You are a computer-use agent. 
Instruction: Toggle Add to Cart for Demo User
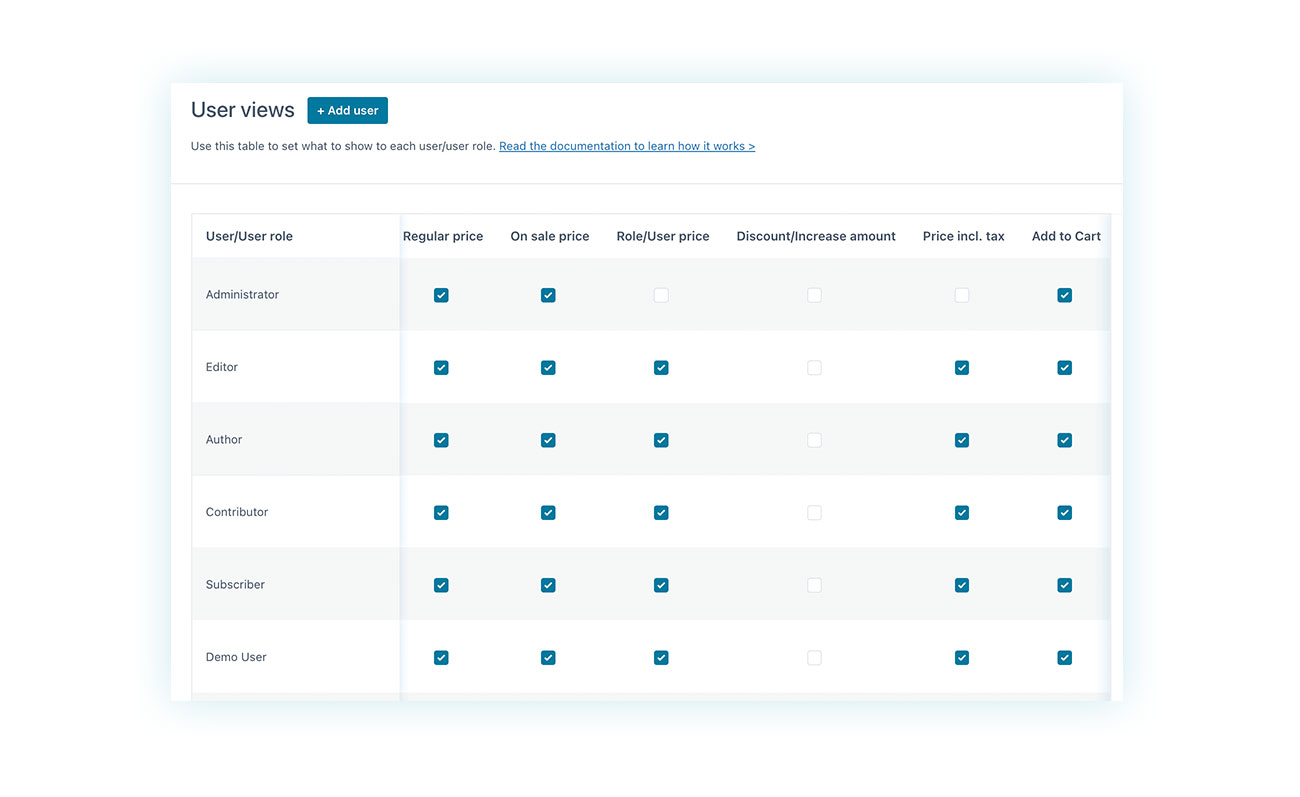coord(1065,658)
